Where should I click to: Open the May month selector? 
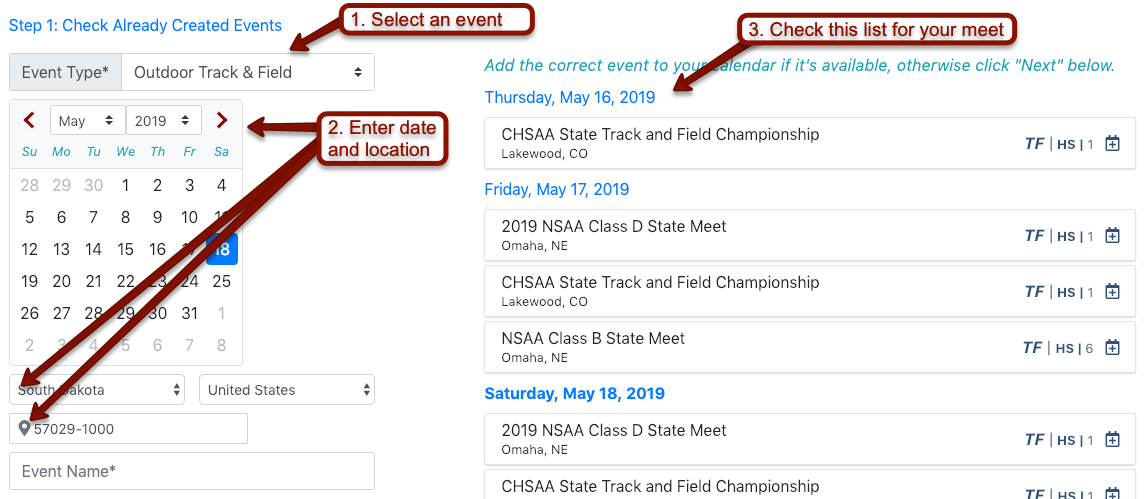(x=88, y=120)
